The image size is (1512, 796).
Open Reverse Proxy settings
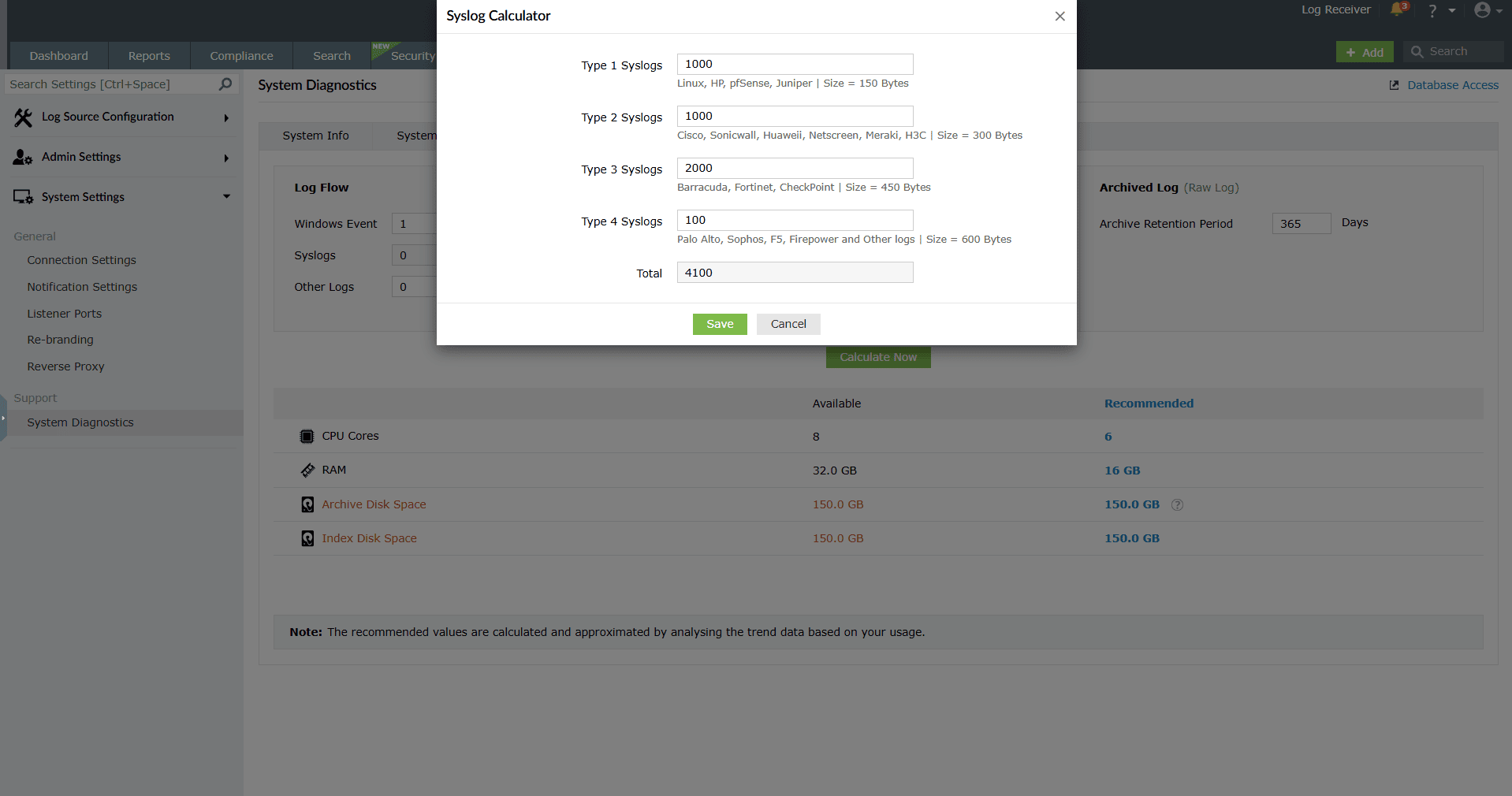[x=65, y=366]
